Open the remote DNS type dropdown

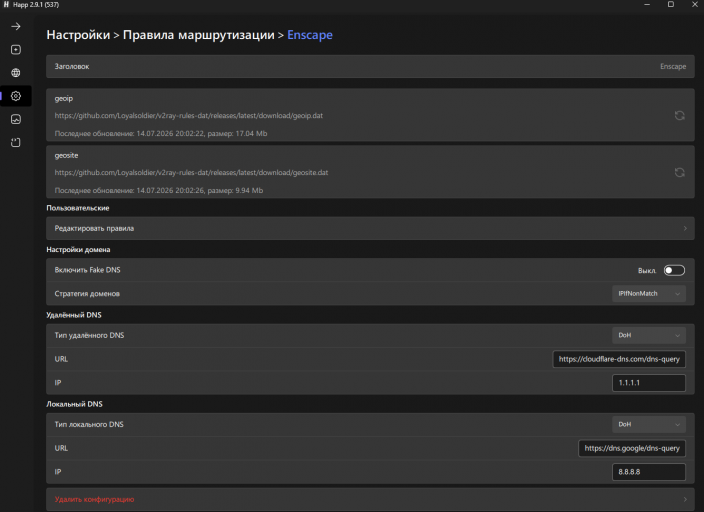[x=649, y=335]
